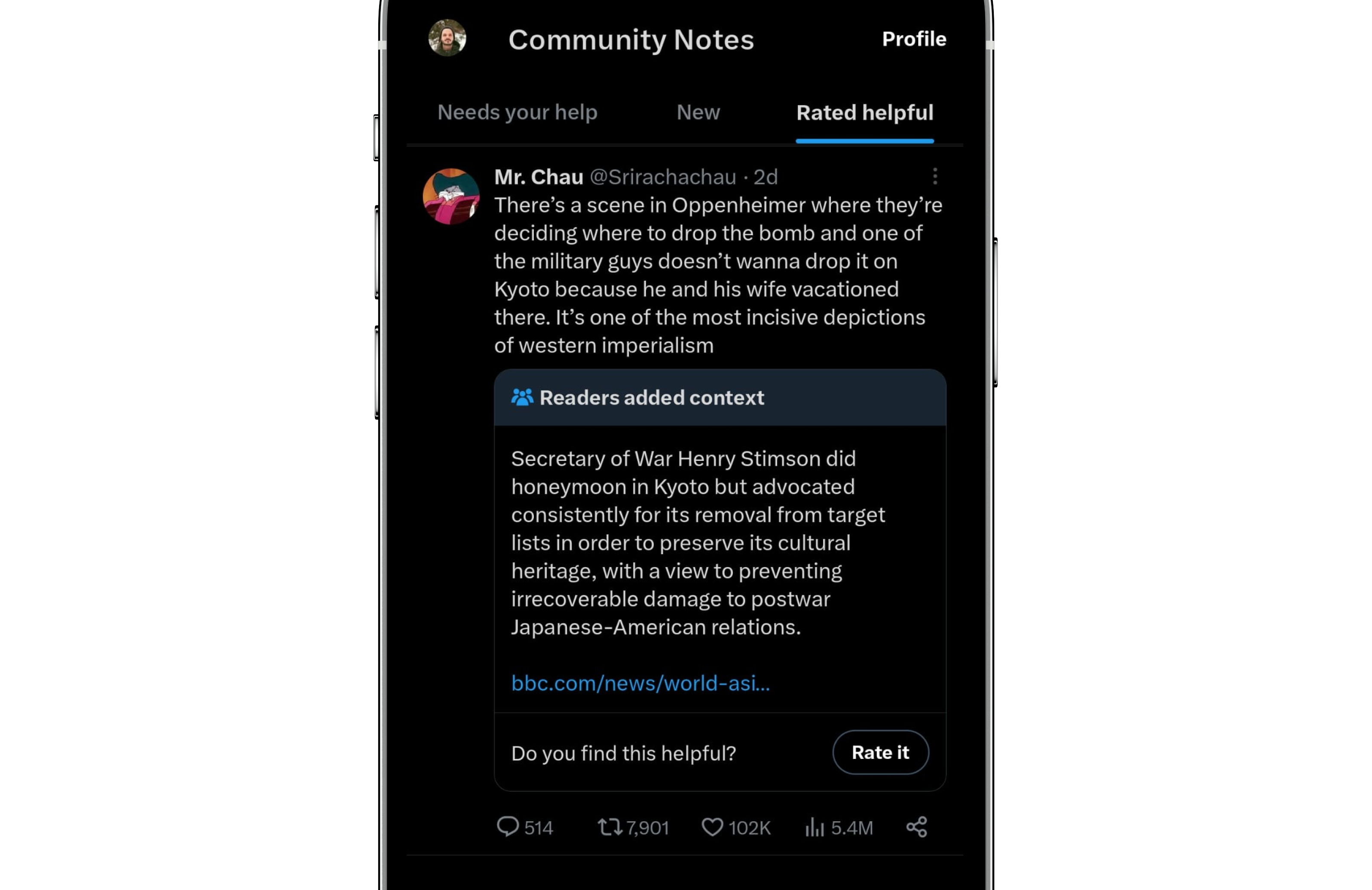Open account avatar in the header
Screen dimensions: 1372x890
(x=447, y=38)
